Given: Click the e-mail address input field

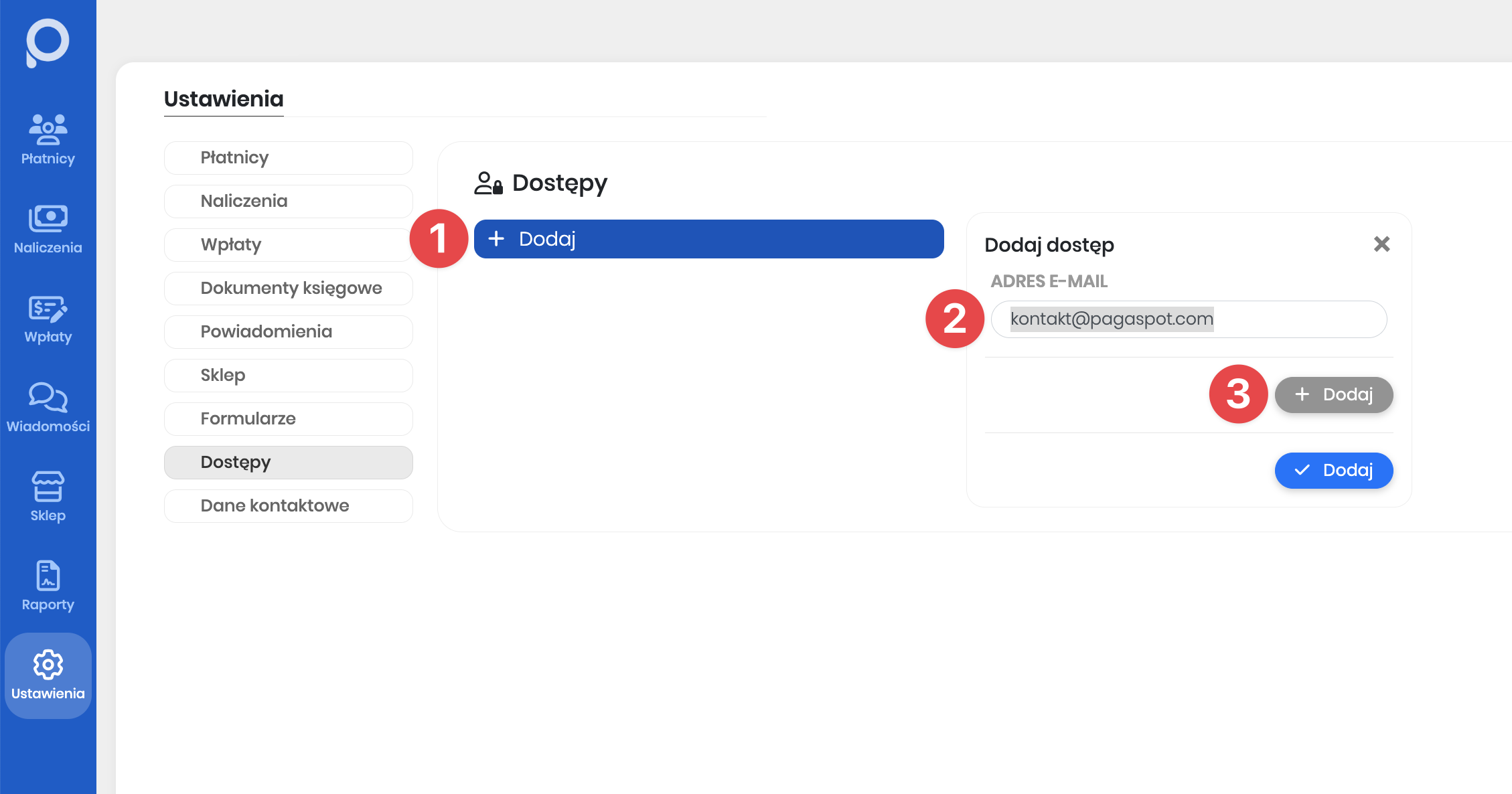Looking at the screenshot, I should (1188, 319).
